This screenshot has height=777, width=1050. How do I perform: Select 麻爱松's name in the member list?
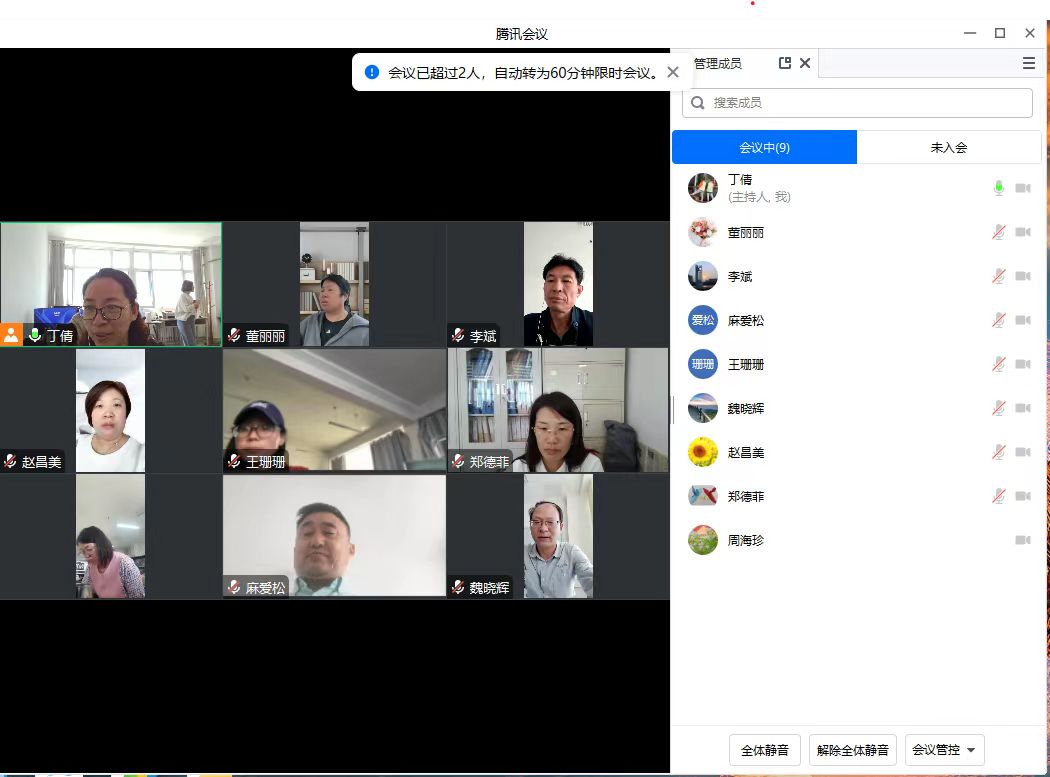pyautogui.click(x=746, y=320)
